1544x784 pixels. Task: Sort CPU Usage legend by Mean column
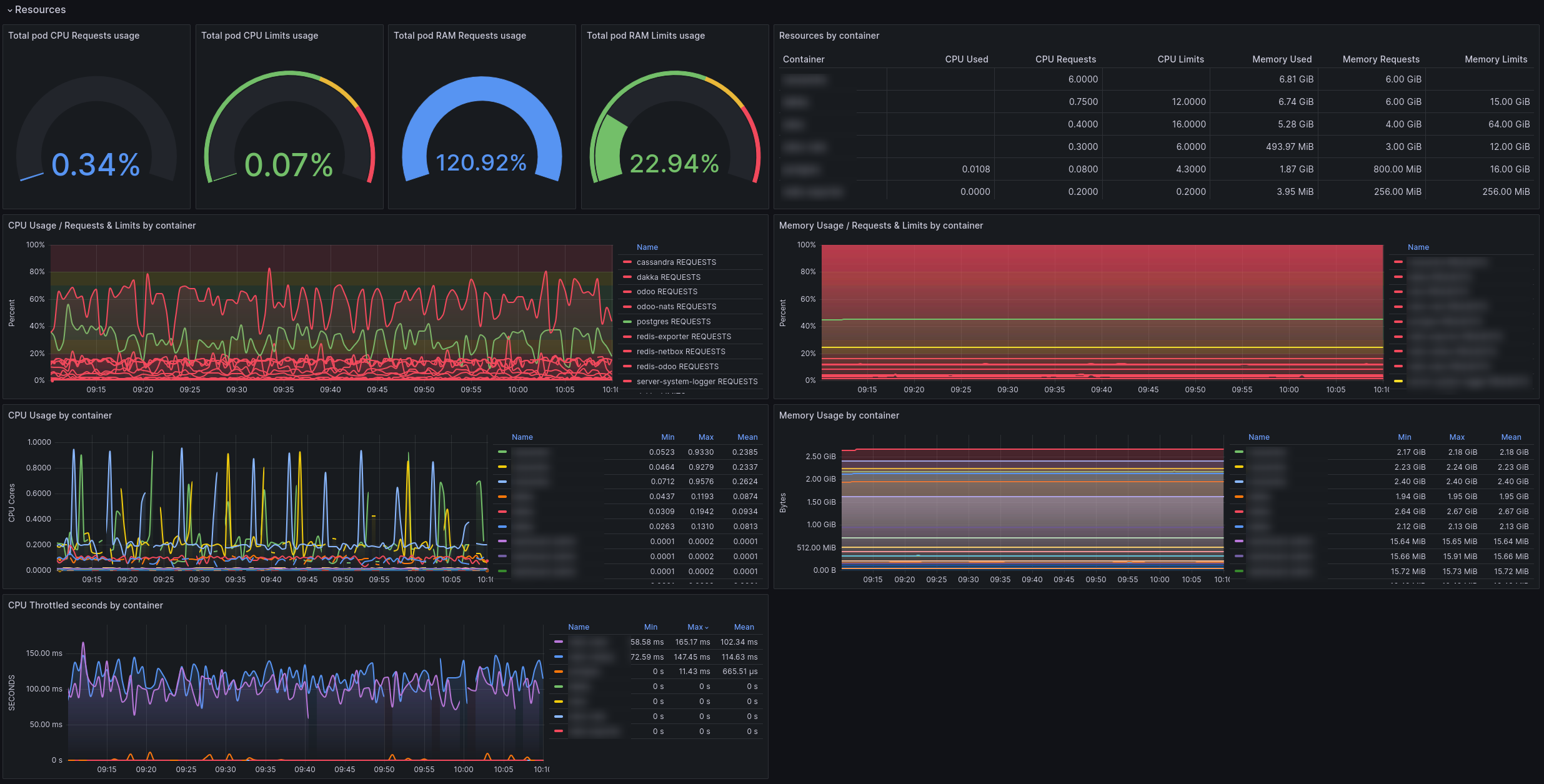tap(747, 437)
